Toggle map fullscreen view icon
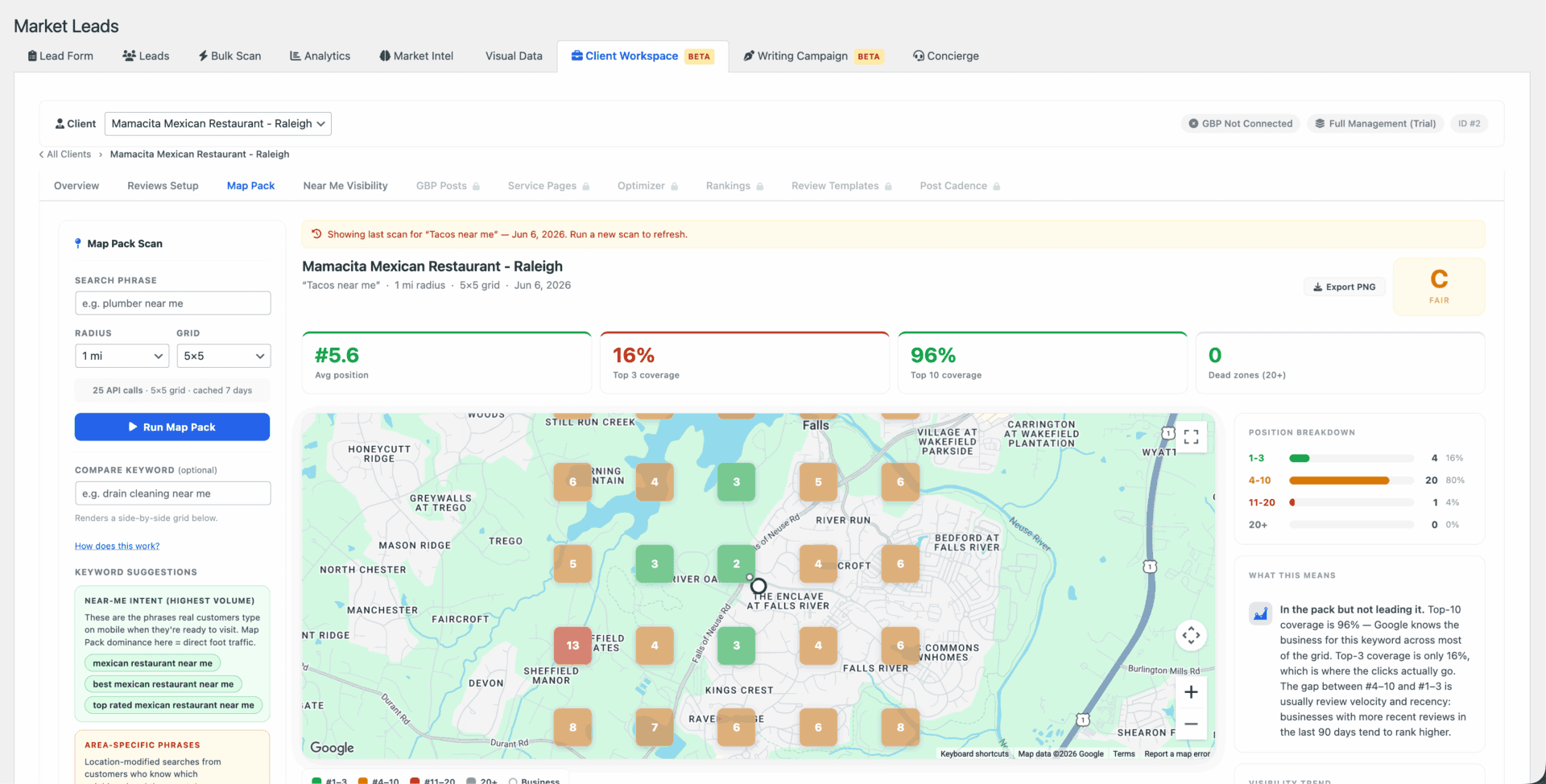Screen dimensions: 1546x784 (1192, 437)
